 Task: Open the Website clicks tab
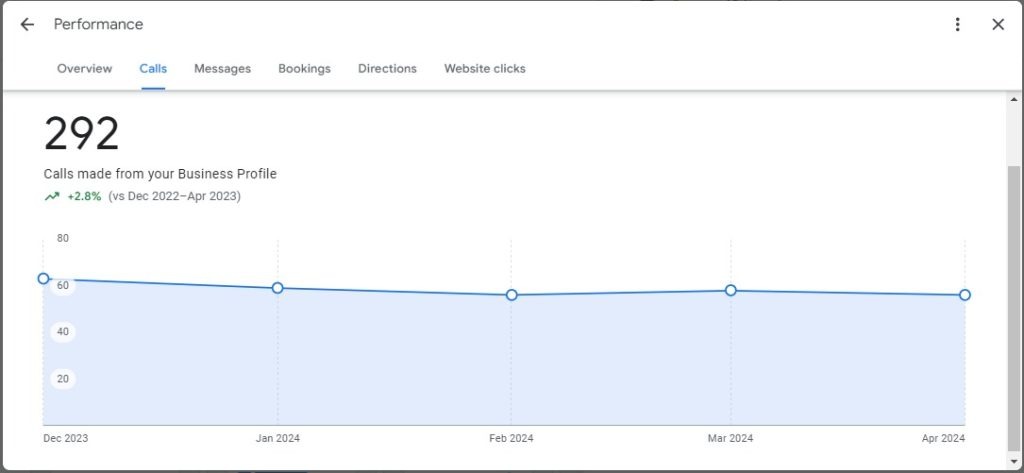click(485, 69)
